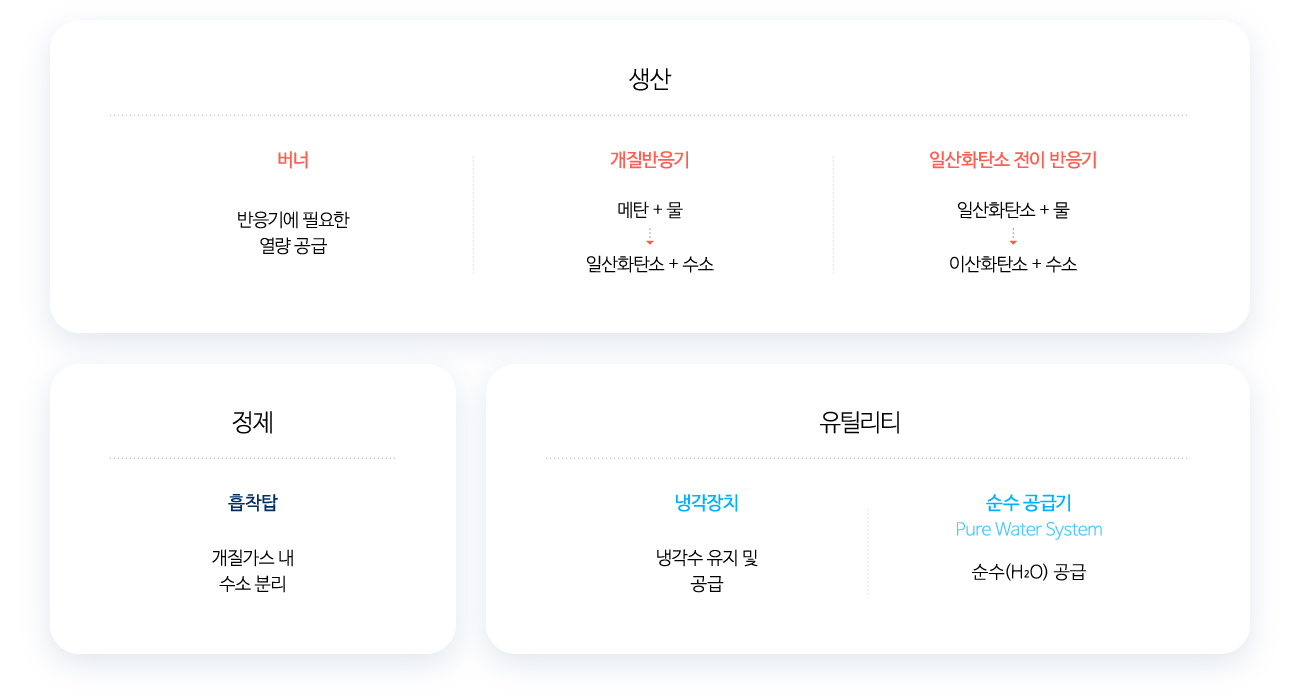Click the 냉각수 유지 및 공급 description

(x=707, y=570)
